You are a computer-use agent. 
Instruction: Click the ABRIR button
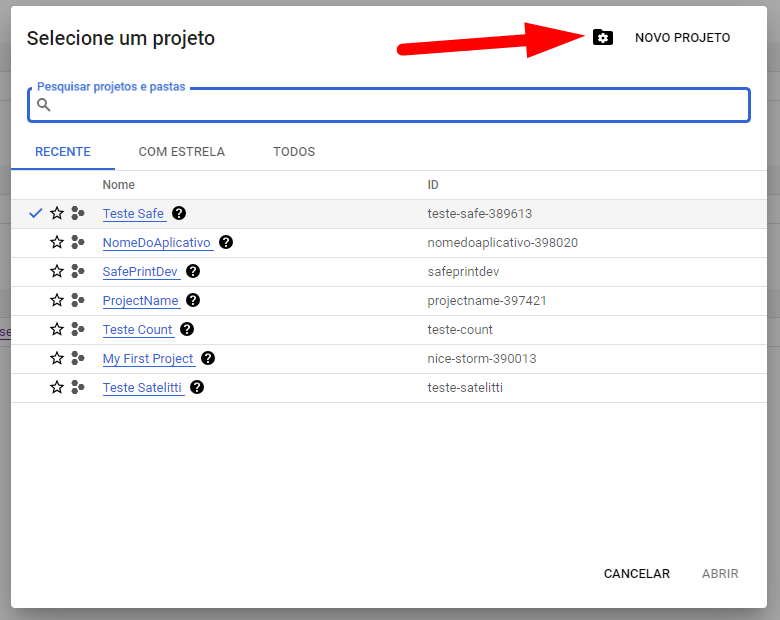(x=720, y=574)
